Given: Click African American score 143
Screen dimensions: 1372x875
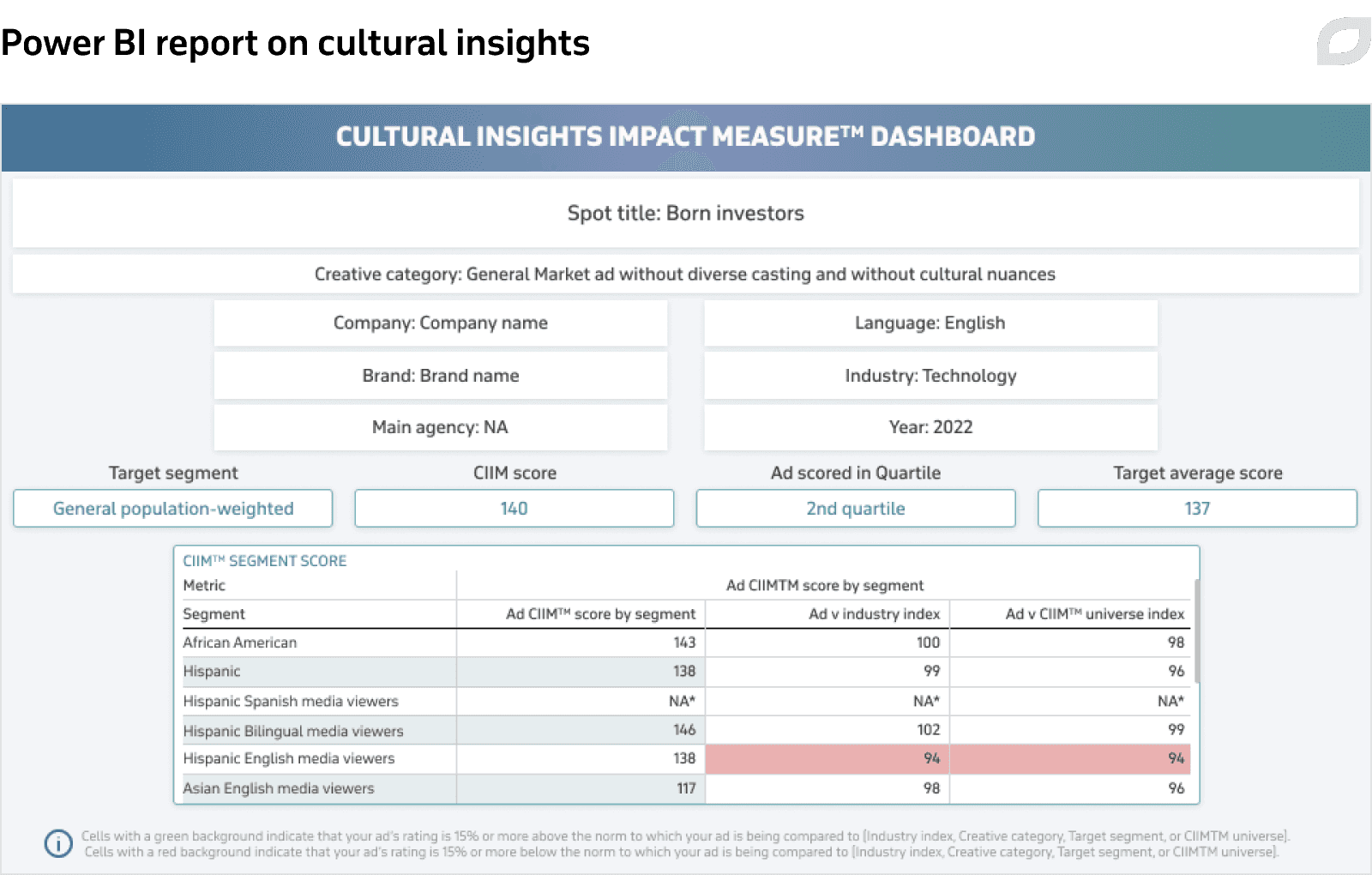Looking at the screenshot, I should coord(684,643).
